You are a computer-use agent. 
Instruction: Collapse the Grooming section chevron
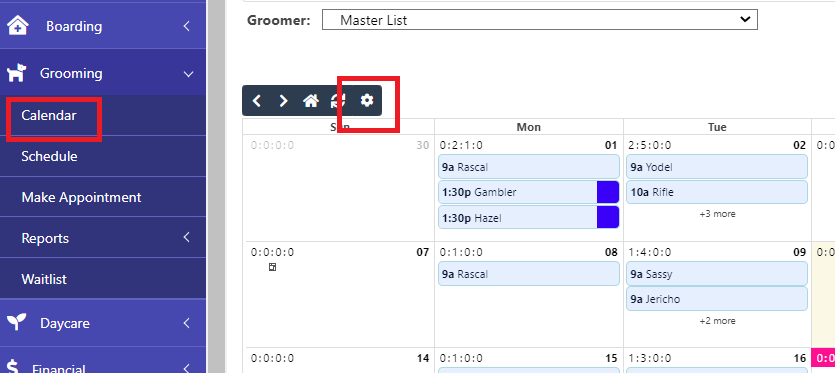[x=188, y=74]
